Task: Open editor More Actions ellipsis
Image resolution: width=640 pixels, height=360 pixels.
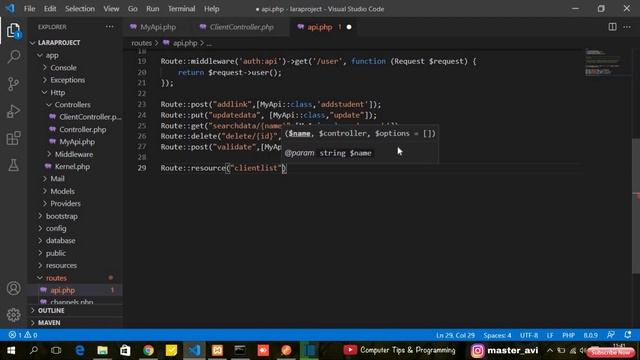Action: (x=627, y=27)
